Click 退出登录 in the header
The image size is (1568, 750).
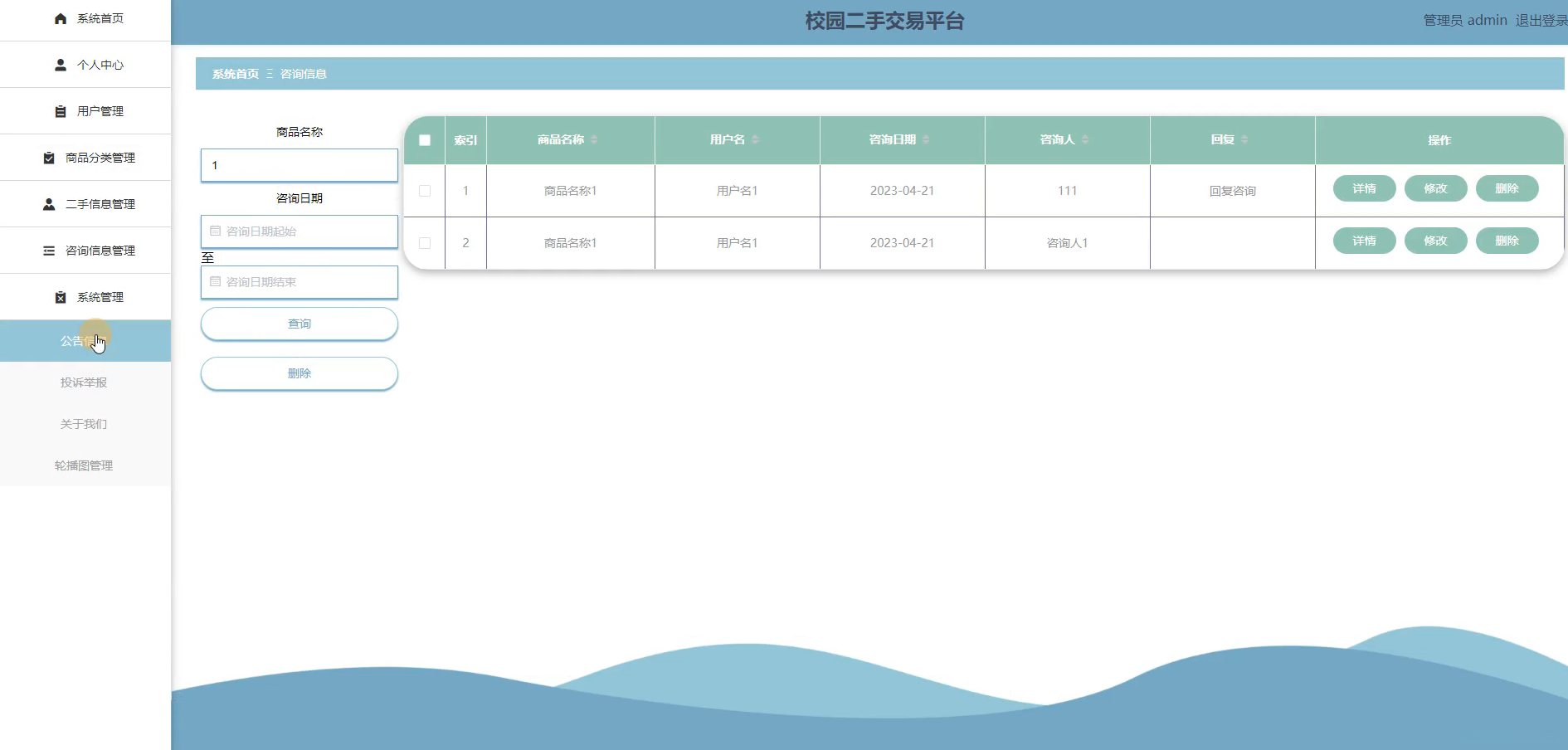(1541, 20)
